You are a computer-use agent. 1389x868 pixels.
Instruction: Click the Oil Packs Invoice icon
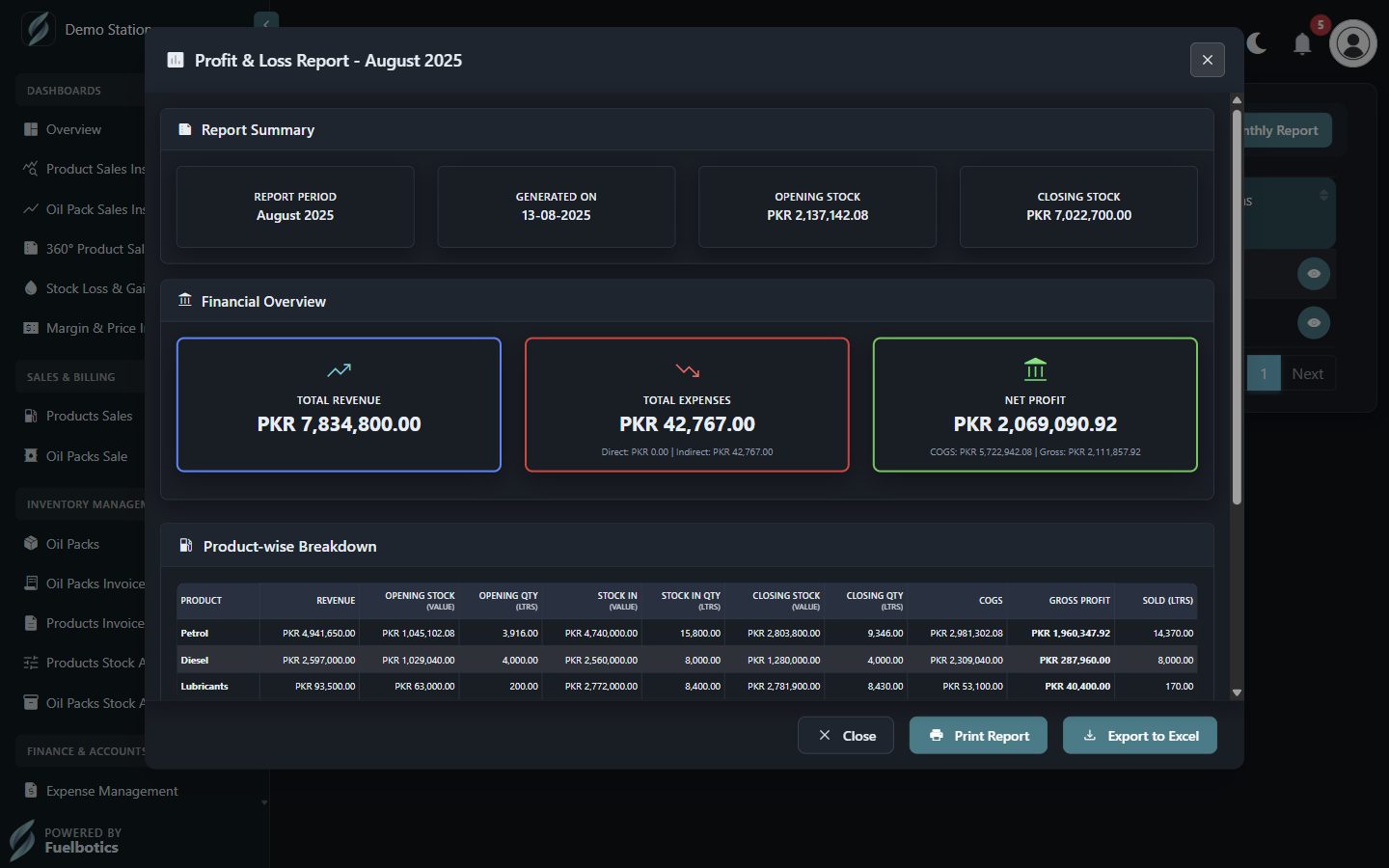(31, 583)
